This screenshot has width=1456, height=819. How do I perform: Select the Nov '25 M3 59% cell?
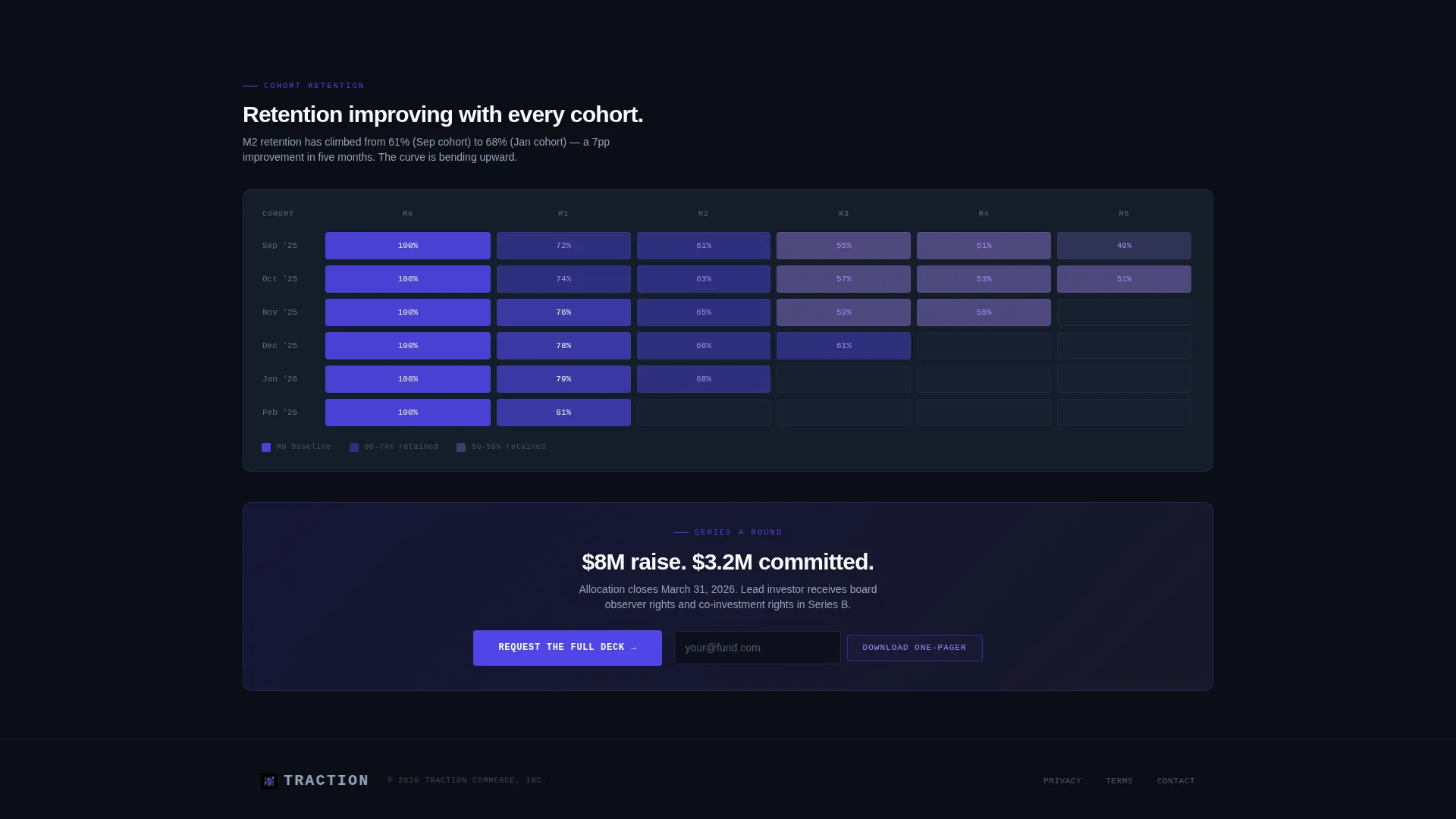843,312
